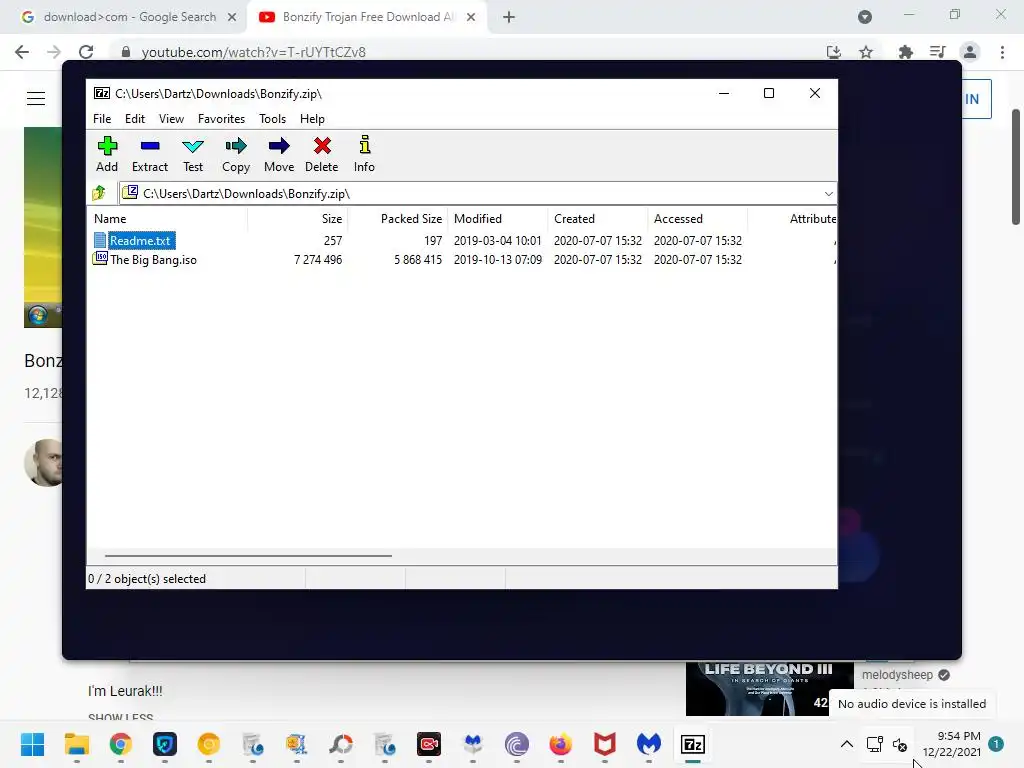Viewport: 1024px width, 768px height.
Task: Sort by the Accessed column header
Action: coord(697,219)
